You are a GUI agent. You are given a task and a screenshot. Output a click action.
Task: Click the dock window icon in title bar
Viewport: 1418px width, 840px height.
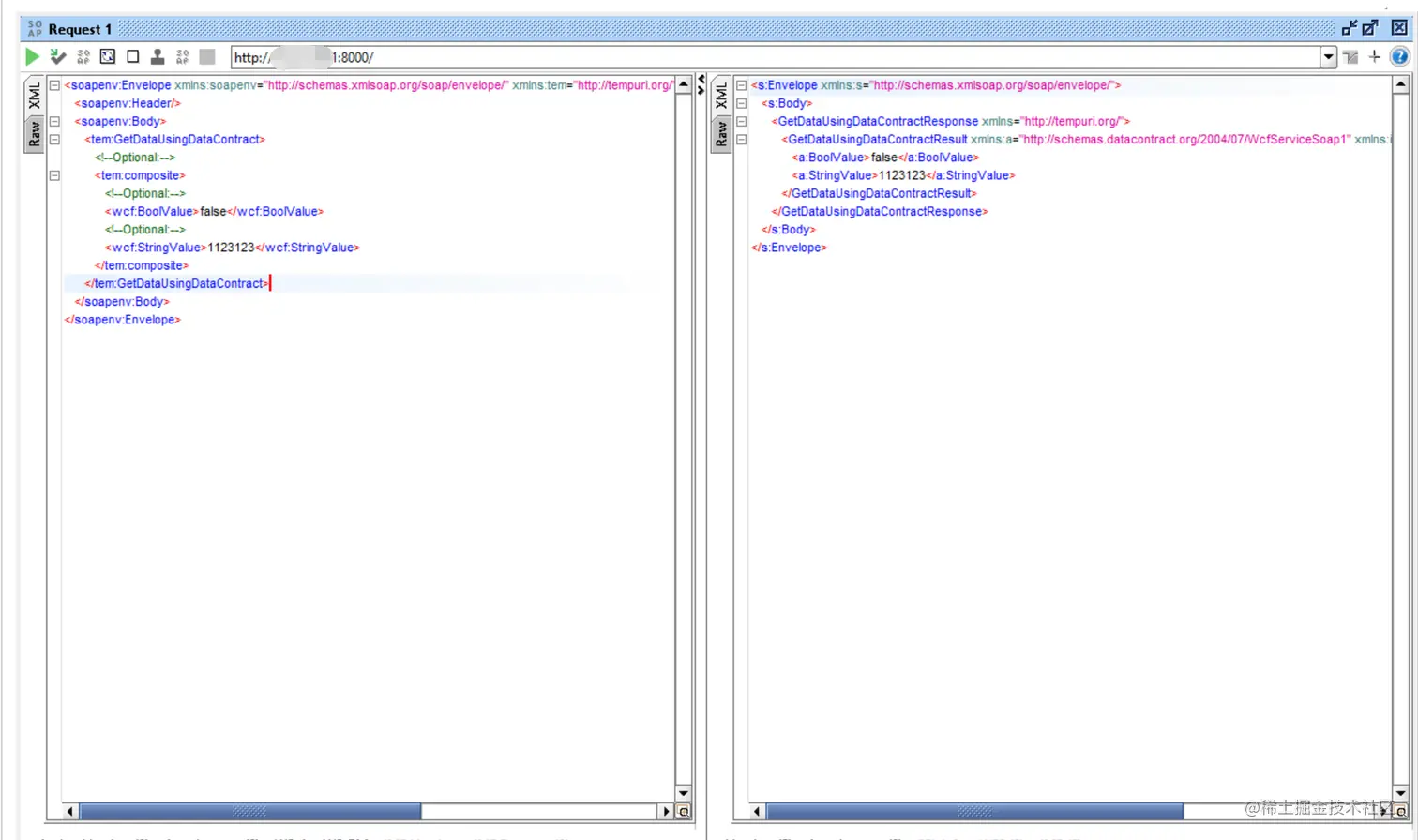[1350, 28]
